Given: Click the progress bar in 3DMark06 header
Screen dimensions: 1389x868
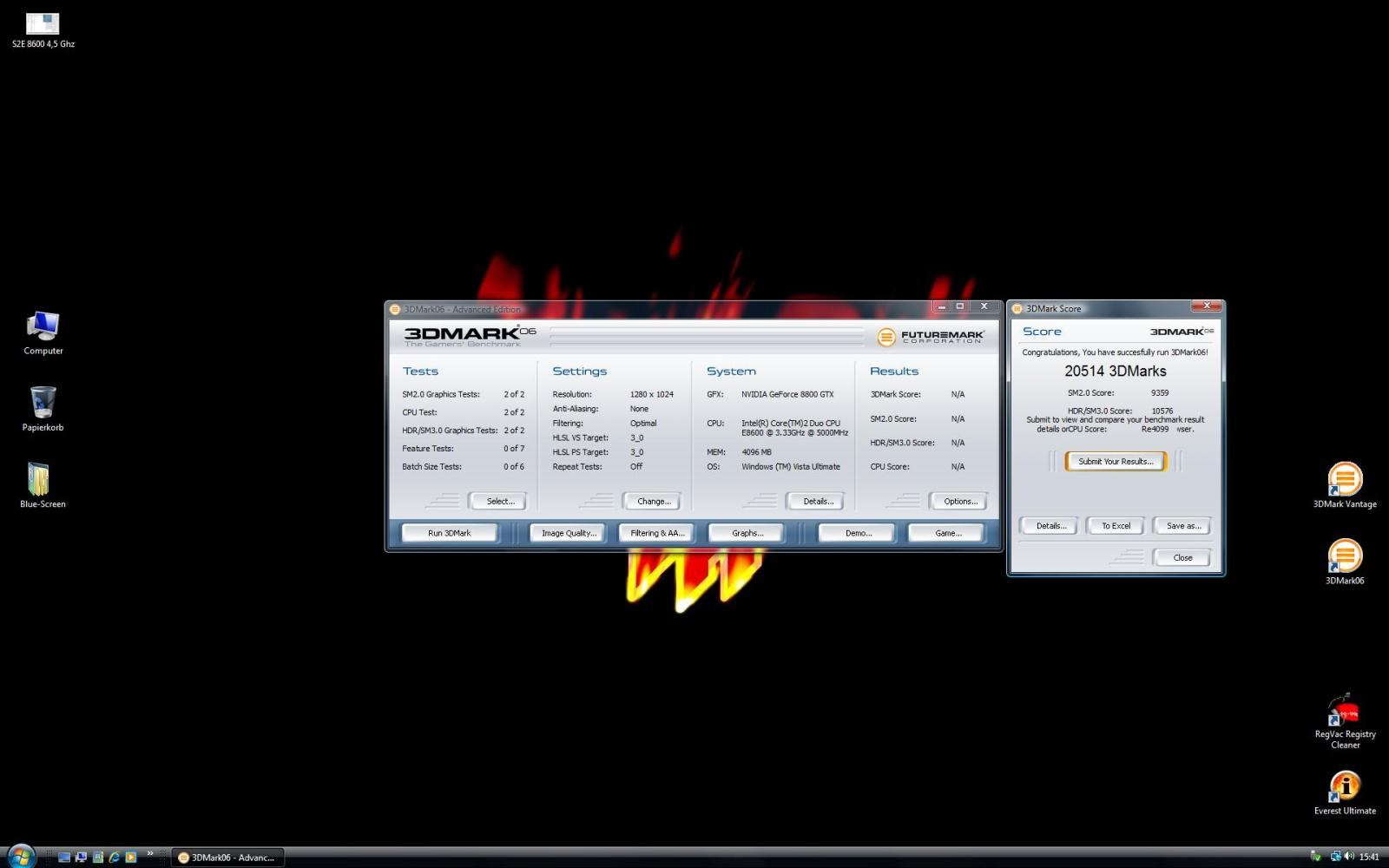Looking at the screenshot, I should [706, 336].
